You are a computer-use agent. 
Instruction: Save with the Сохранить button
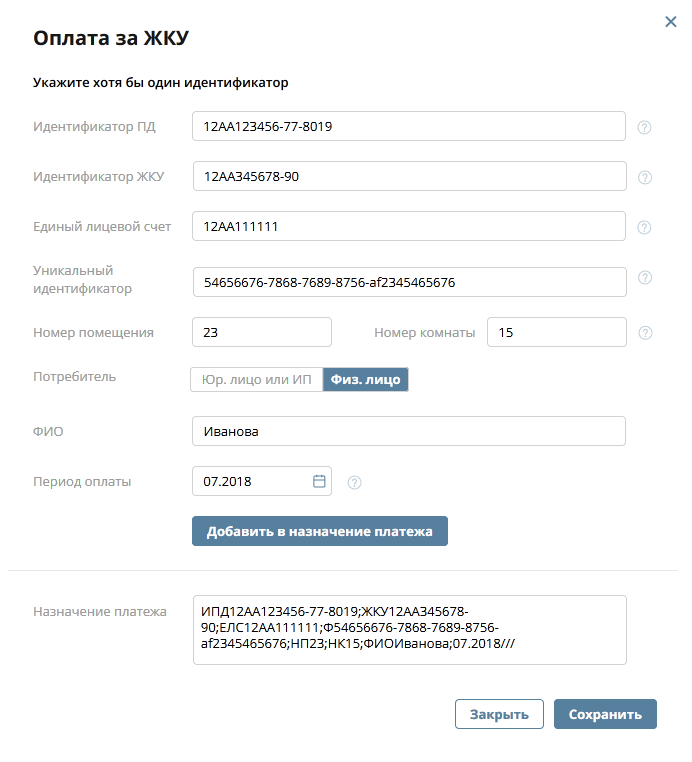click(605, 714)
